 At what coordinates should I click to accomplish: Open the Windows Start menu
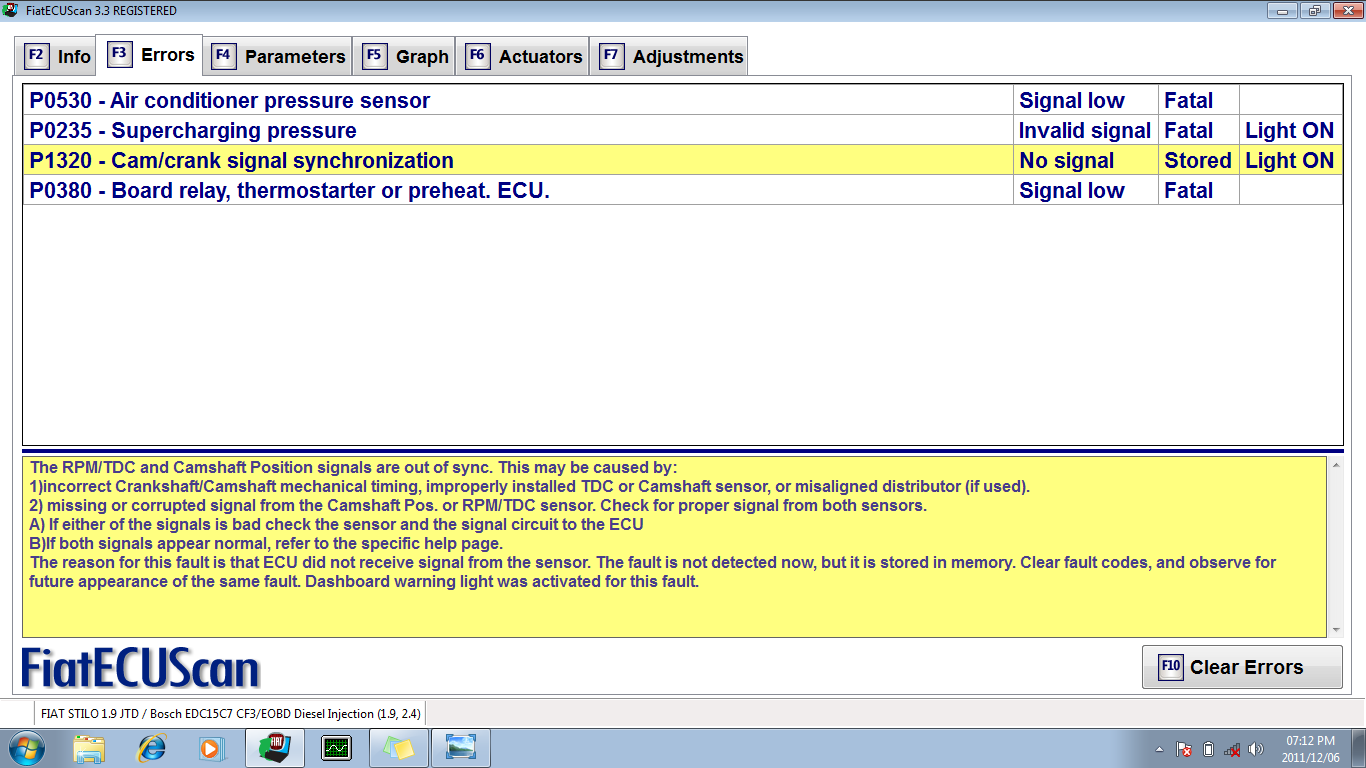(x=26, y=748)
